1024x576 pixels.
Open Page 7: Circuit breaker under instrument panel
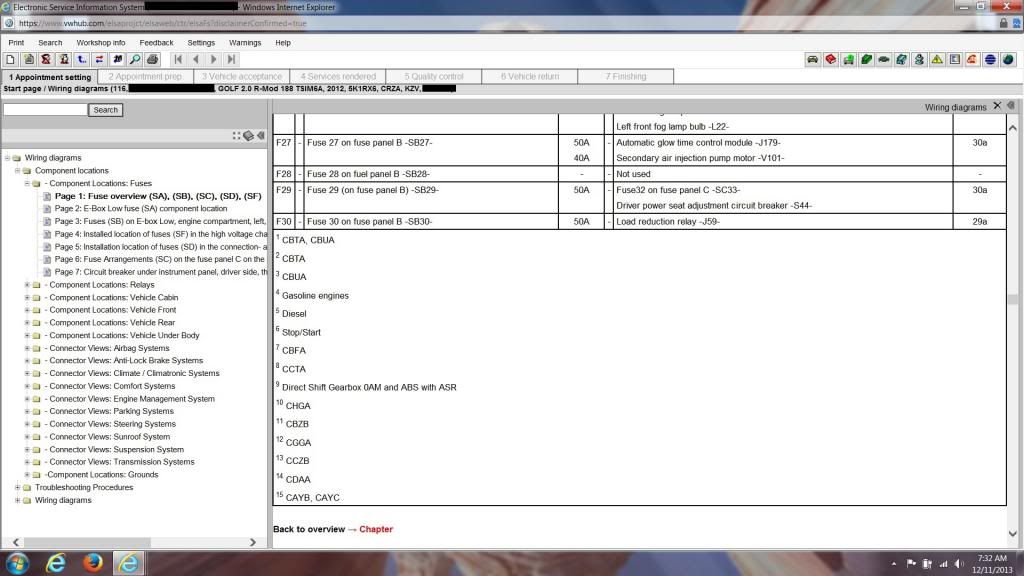pyautogui.click(x=160, y=272)
